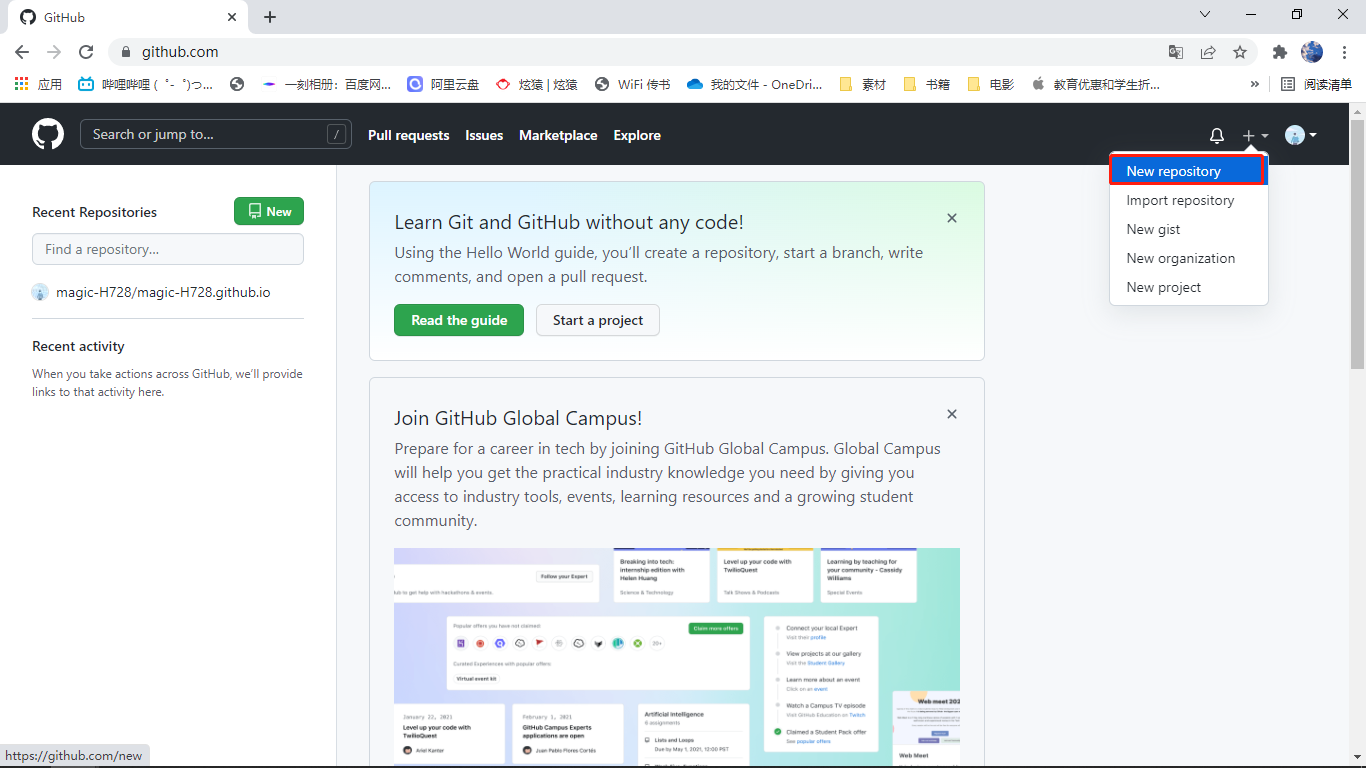Click the GitHub Octocat logo
1366x768 pixels.
(x=48, y=134)
